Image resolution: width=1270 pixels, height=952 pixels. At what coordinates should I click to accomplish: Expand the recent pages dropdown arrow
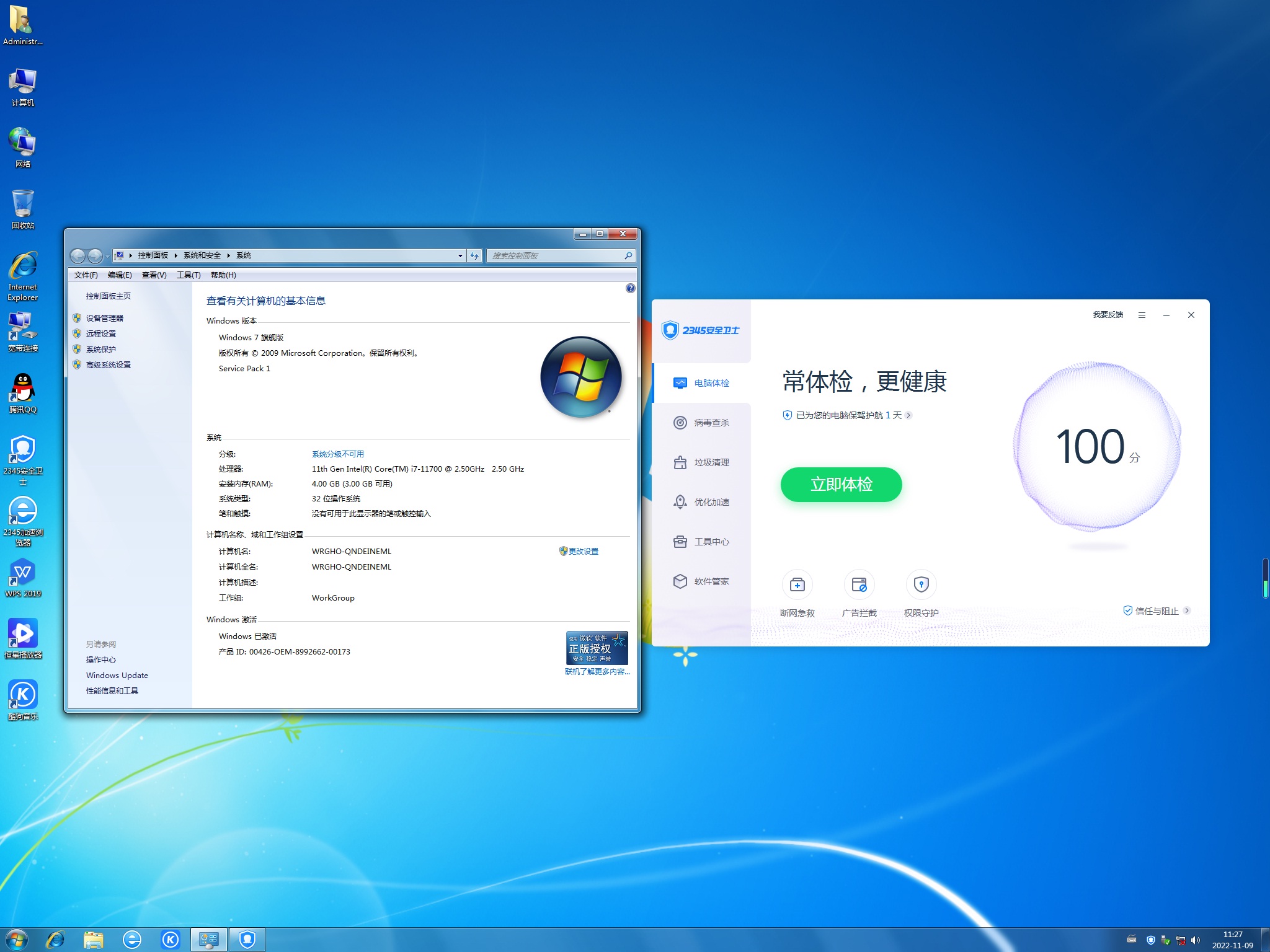point(107,256)
